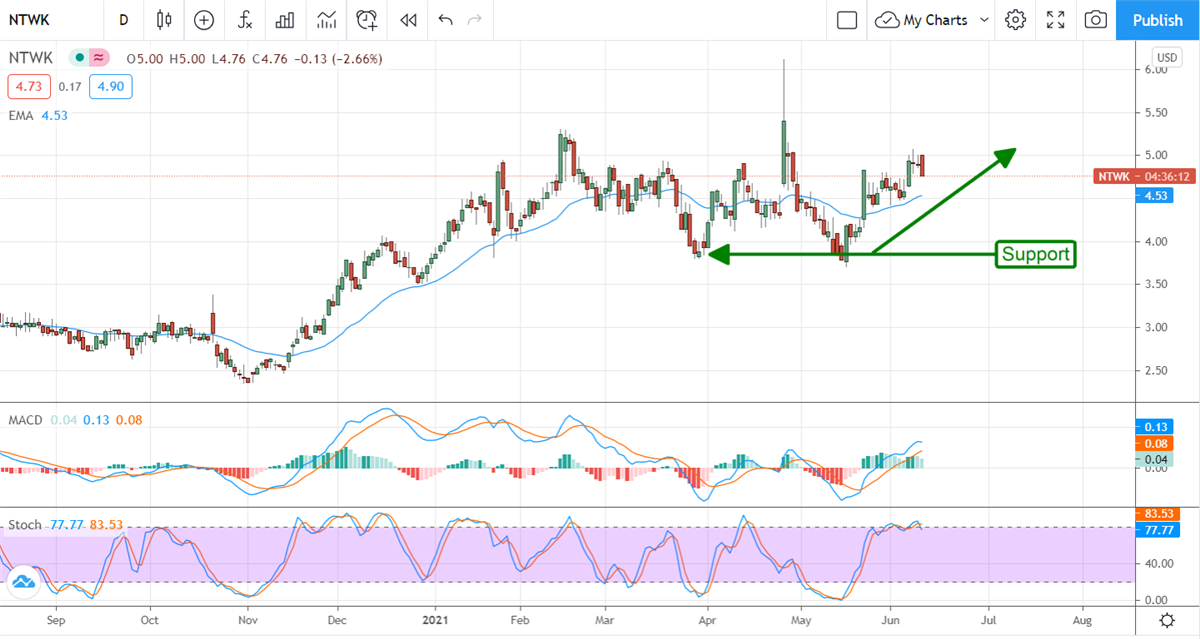This screenshot has height=639, width=1200.
Task: Undo the last chart action
Action: click(x=445, y=20)
